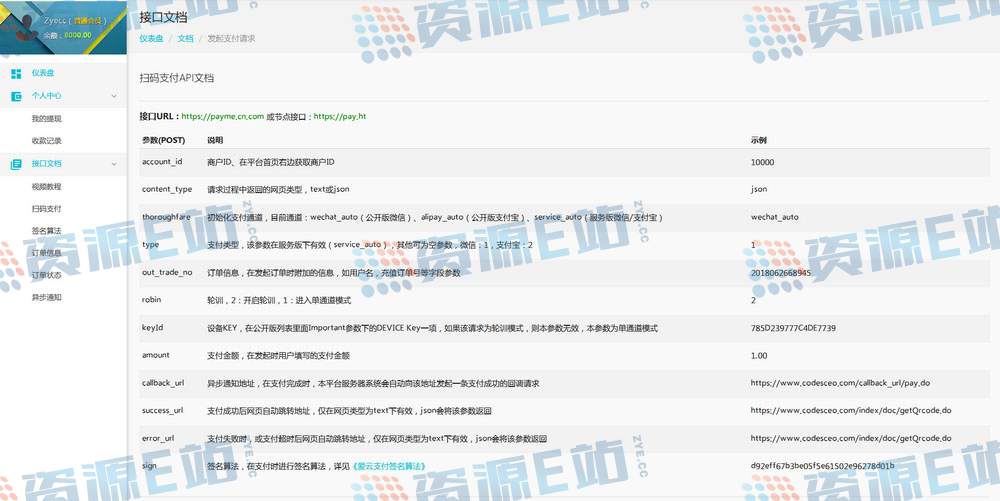The image size is (1000, 501).
Task: Open 订单状态 in the sidebar
Action: [47, 275]
